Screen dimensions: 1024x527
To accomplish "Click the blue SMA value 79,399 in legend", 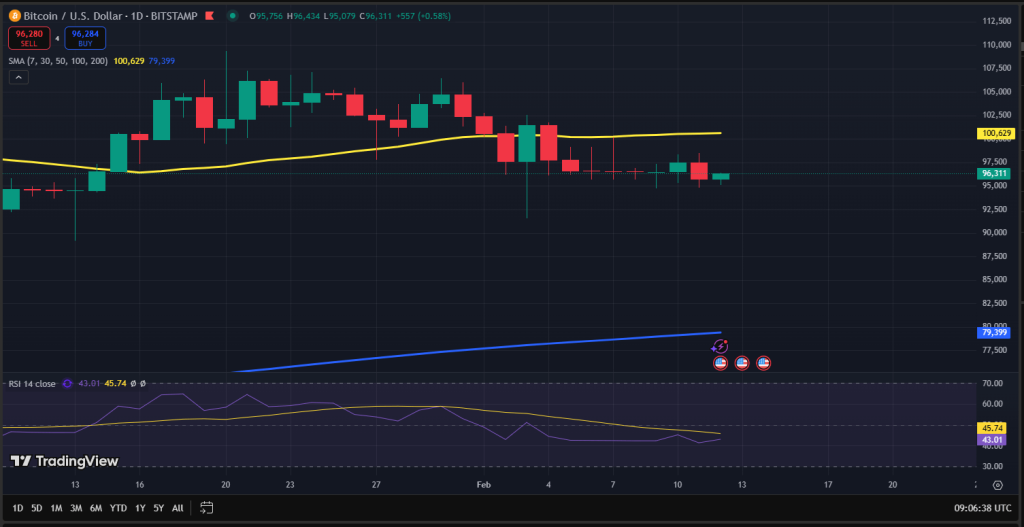I will click(161, 61).
